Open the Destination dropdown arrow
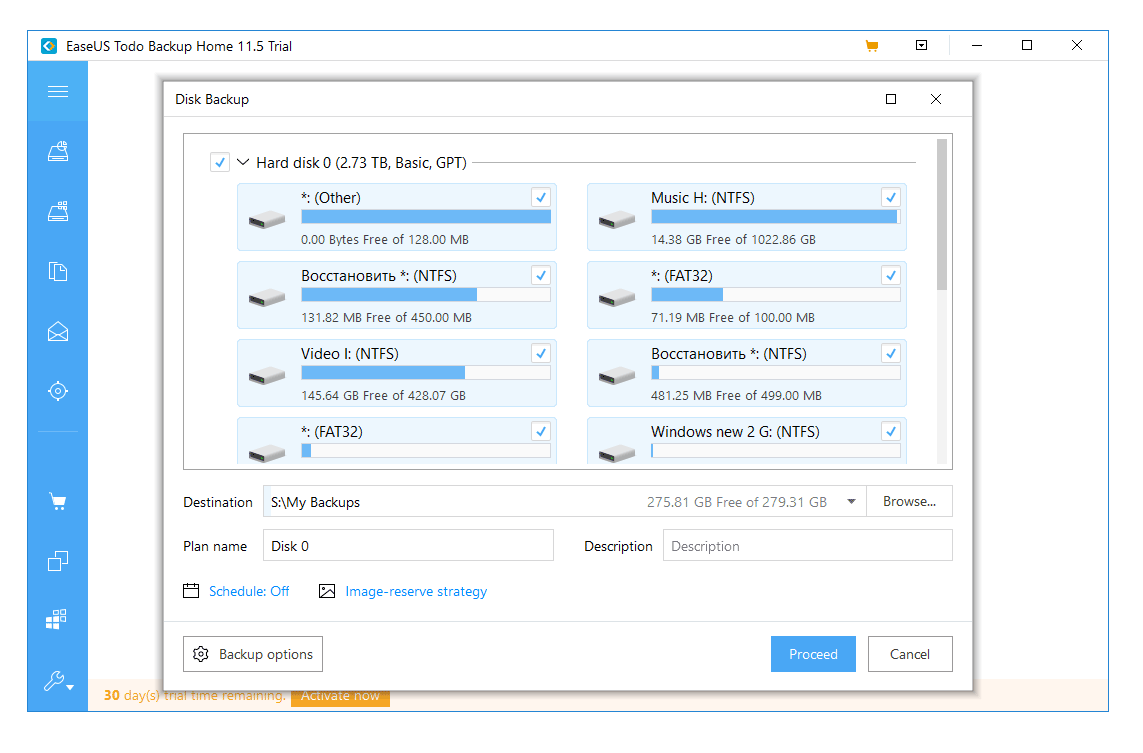This screenshot has width=1143, height=753. [x=851, y=502]
